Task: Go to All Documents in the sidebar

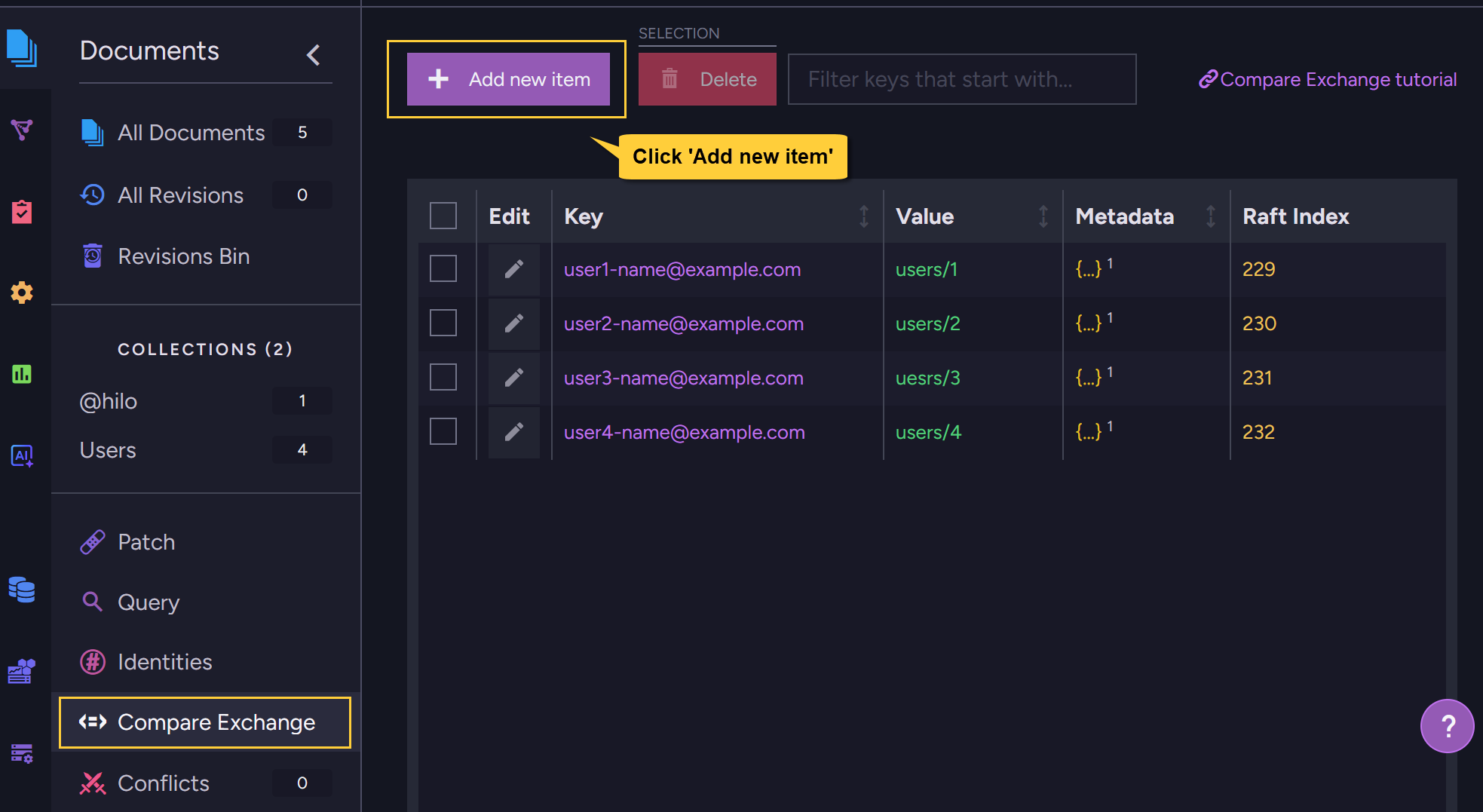Action: [x=191, y=133]
